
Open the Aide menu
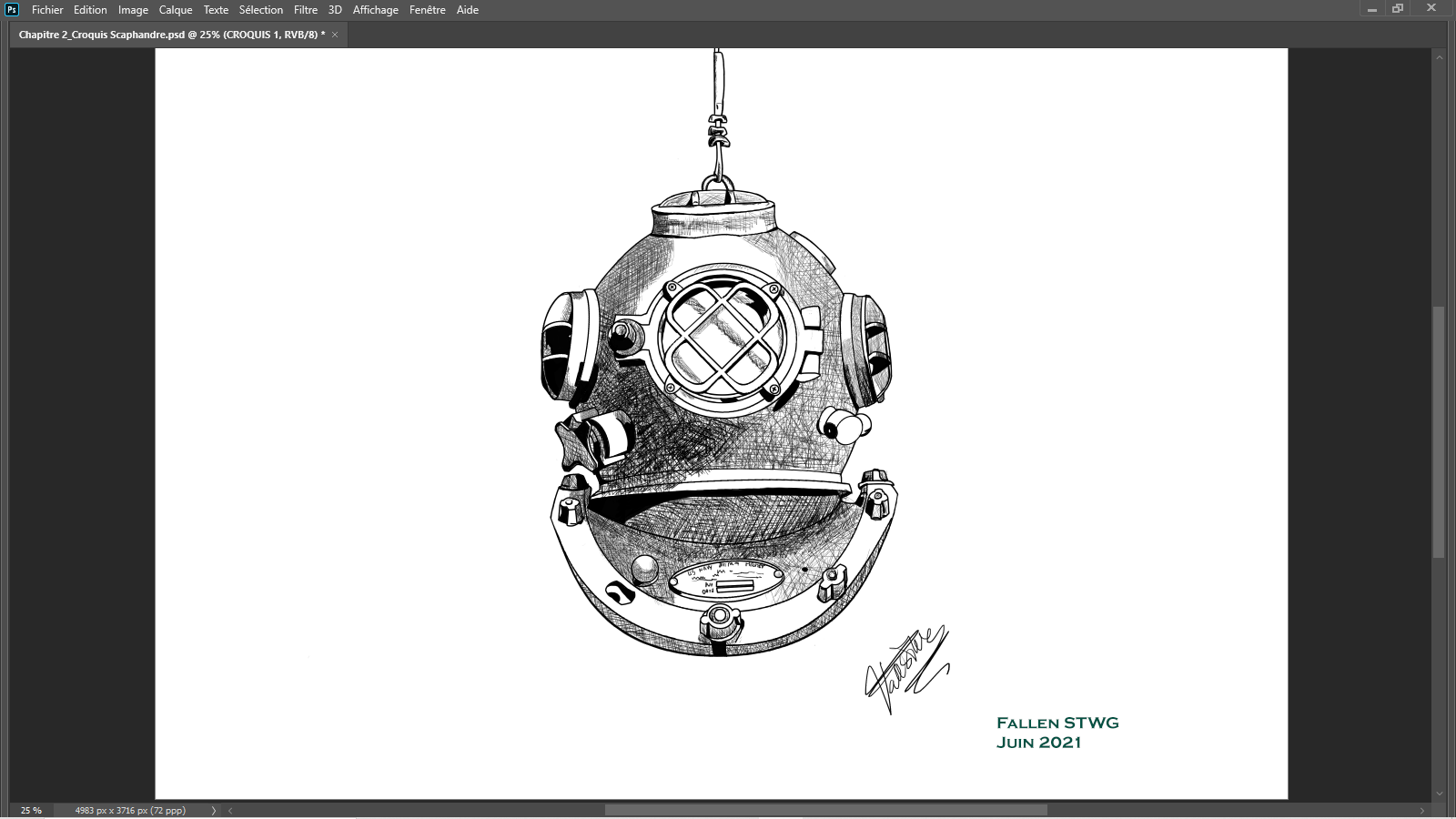pos(468,10)
